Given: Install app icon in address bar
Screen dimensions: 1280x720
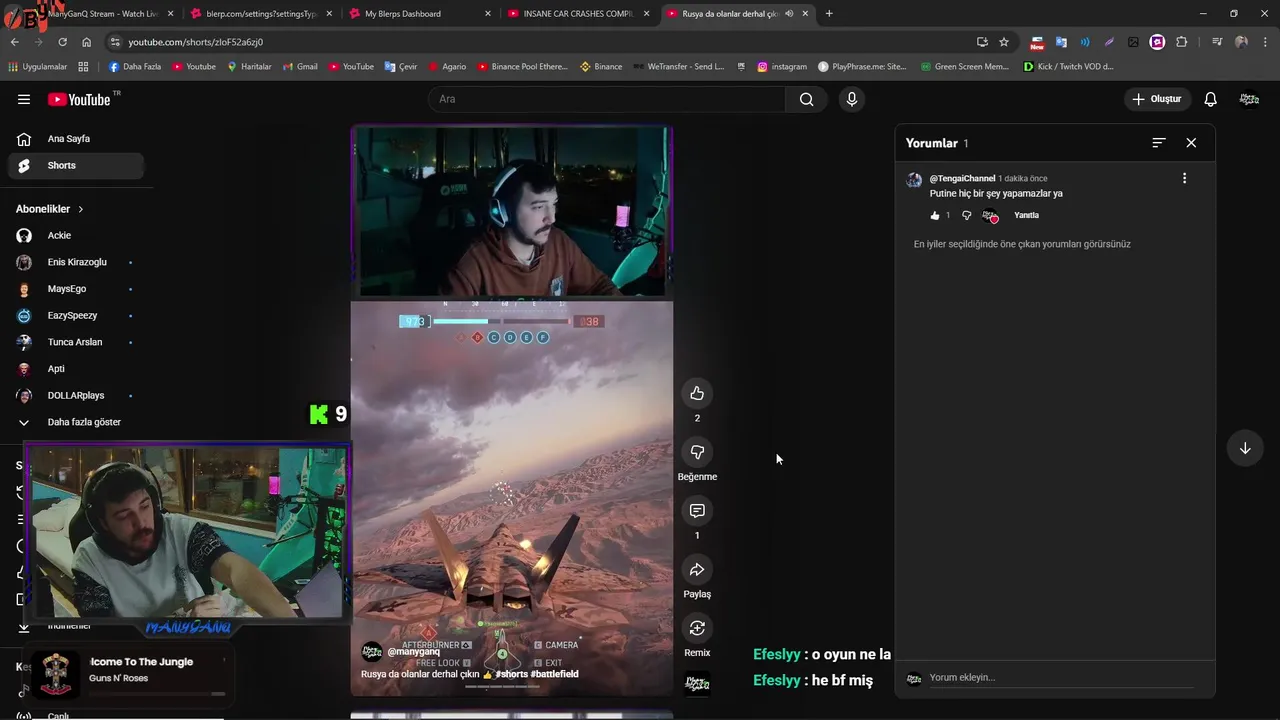Looking at the screenshot, I should point(982,42).
